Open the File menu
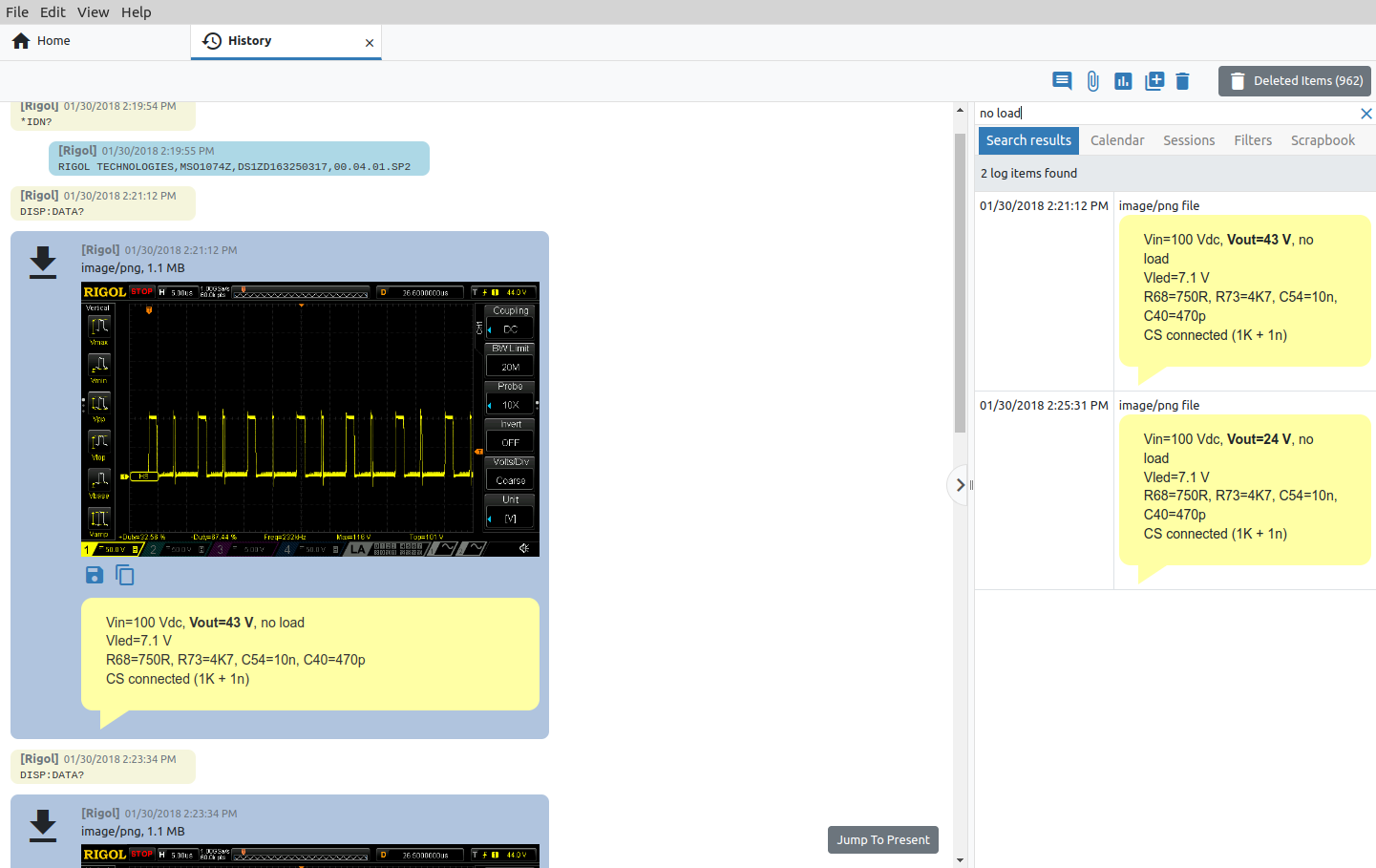This screenshot has height=868, width=1376. click(x=17, y=12)
